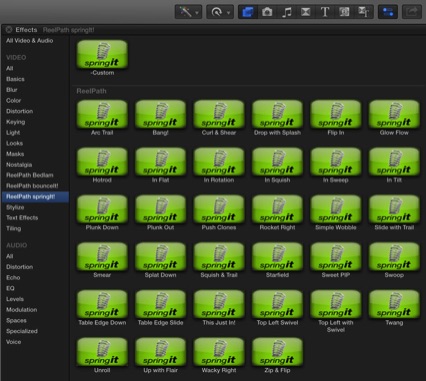The height and width of the screenshot is (381, 426).
Task: Open the Themes browser icon
Action: 363,12
